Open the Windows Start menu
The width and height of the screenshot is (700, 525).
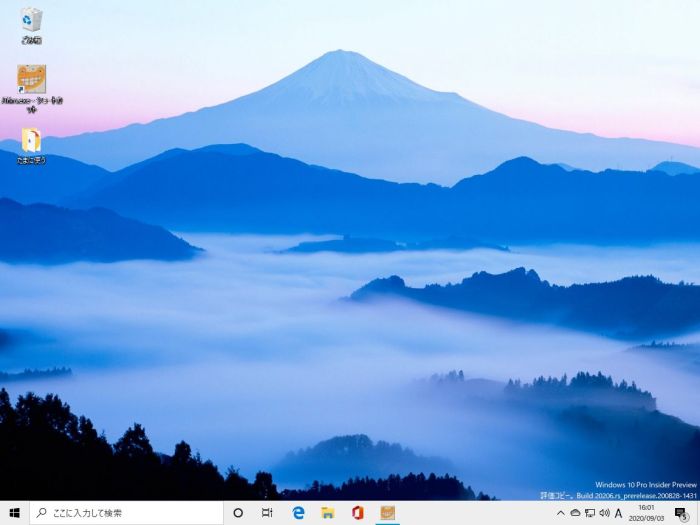pos(14,513)
